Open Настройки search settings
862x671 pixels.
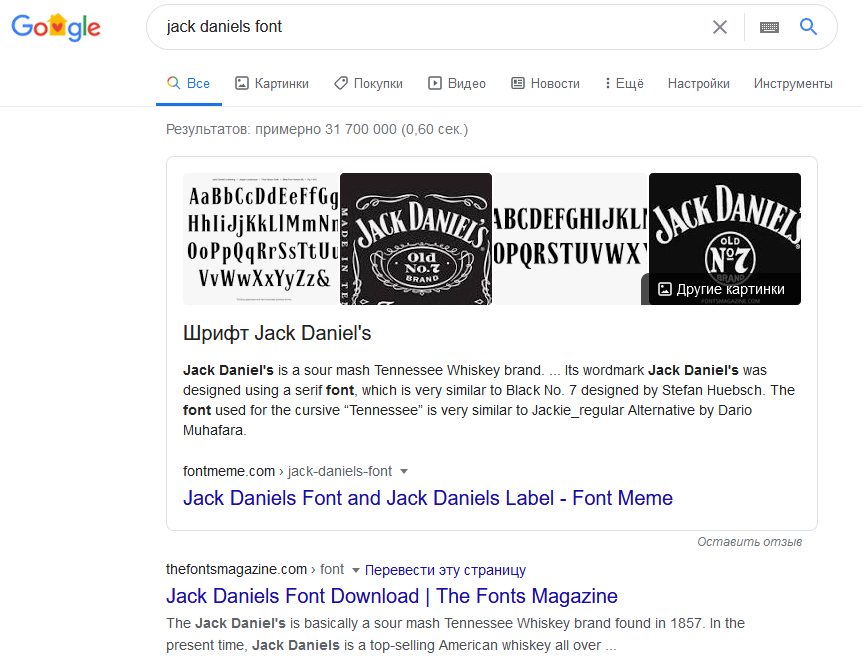pos(698,83)
